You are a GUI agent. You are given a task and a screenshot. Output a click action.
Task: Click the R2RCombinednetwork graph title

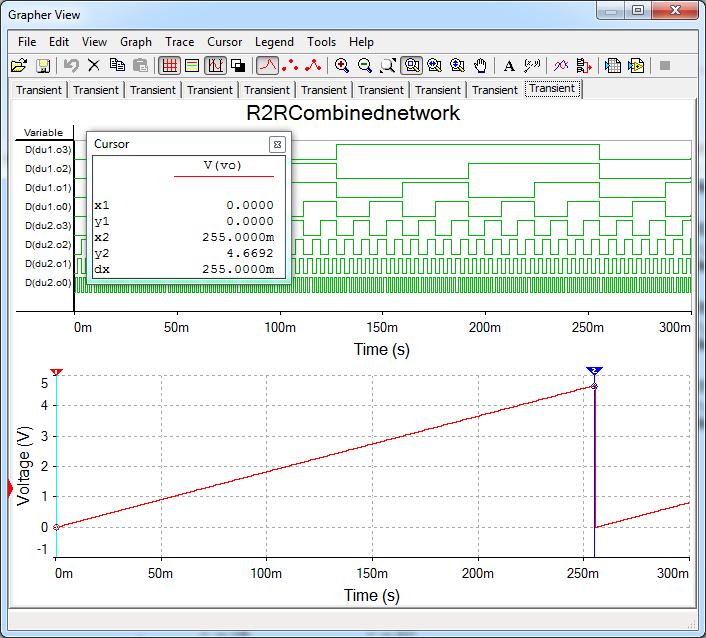coord(353,113)
